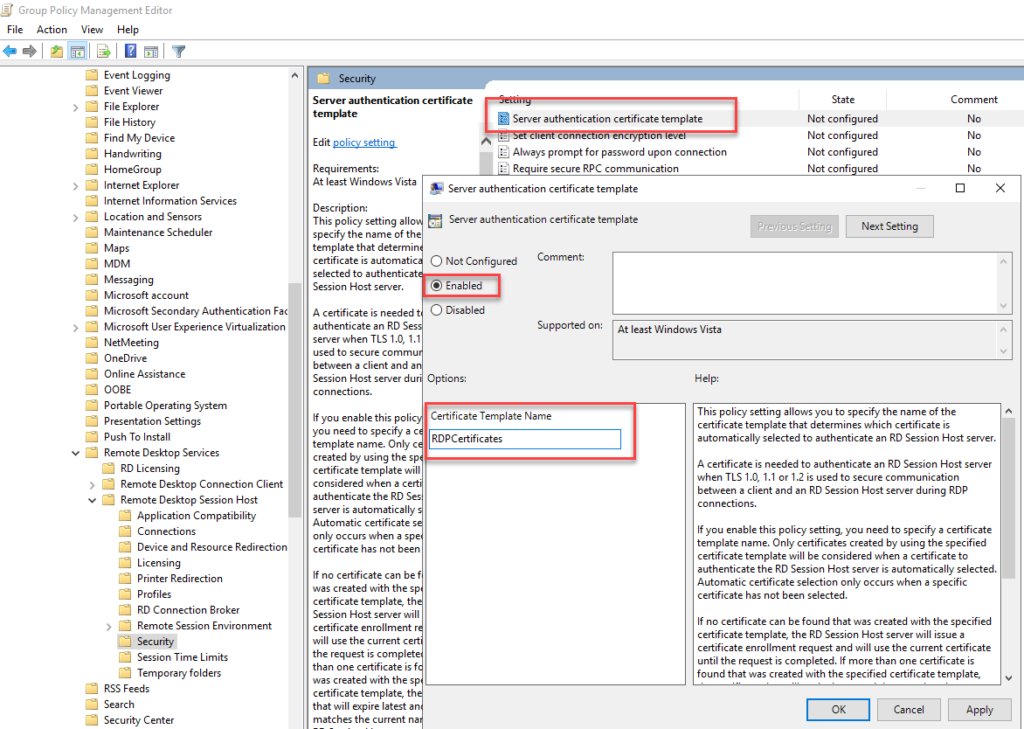Click icon of Always prompt for password row
The height and width of the screenshot is (729, 1024).
[503, 152]
